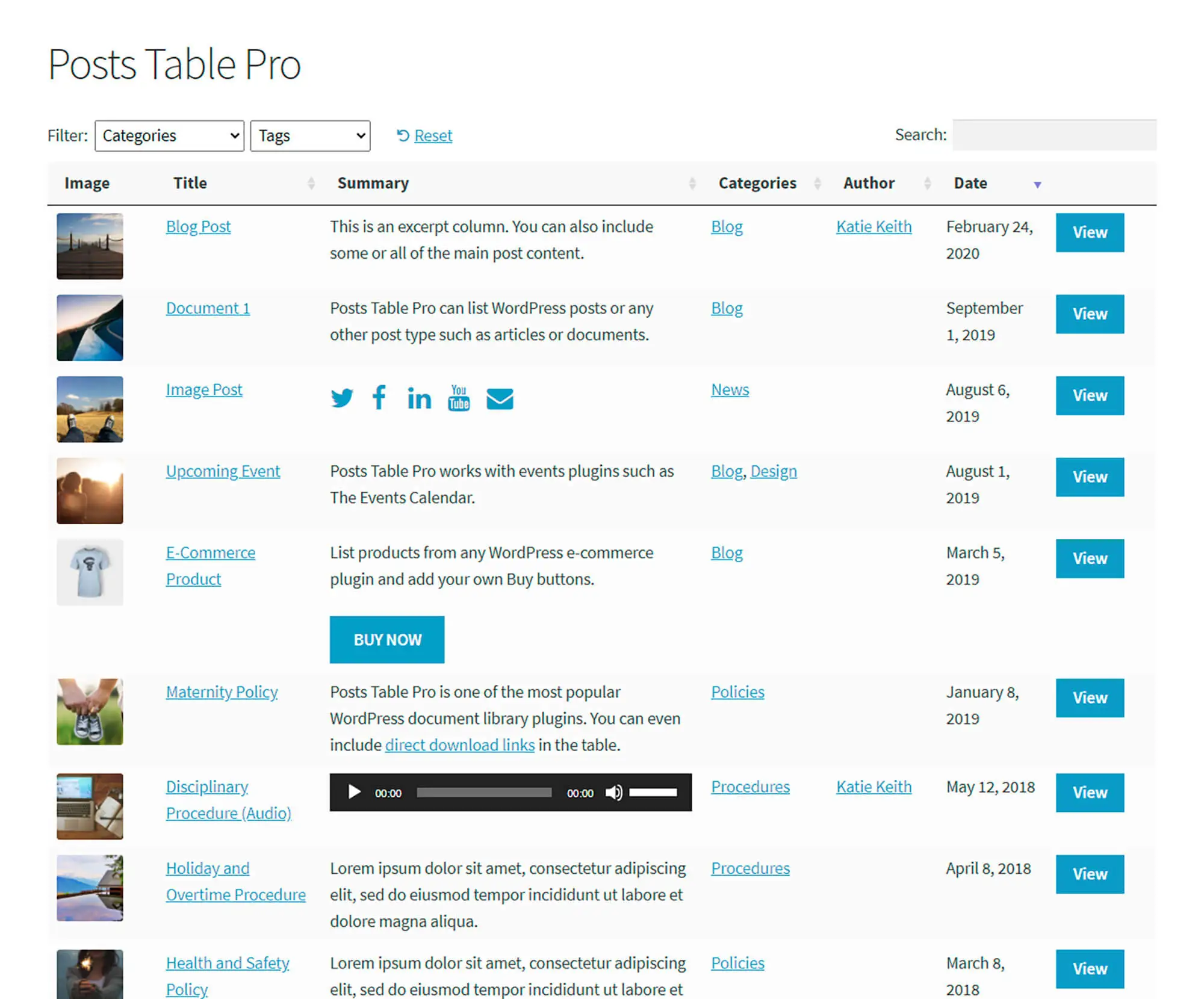The height and width of the screenshot is (999, 1204).
Task: Open the YouTube icon in Image Post row
Action: [x=459, y=397]
